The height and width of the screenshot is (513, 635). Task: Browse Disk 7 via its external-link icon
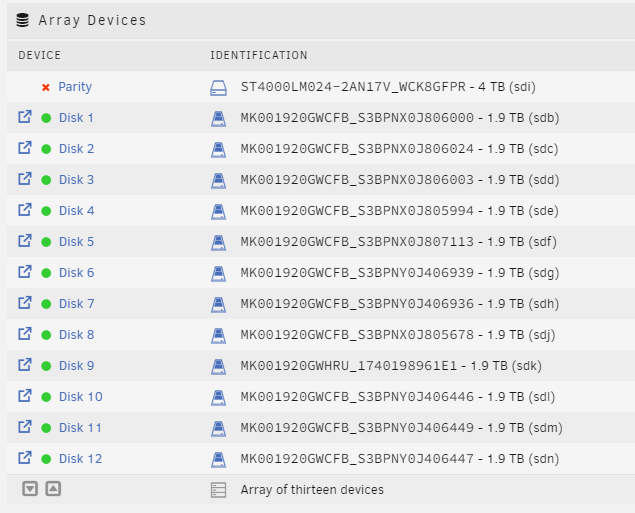click(25, 302)
